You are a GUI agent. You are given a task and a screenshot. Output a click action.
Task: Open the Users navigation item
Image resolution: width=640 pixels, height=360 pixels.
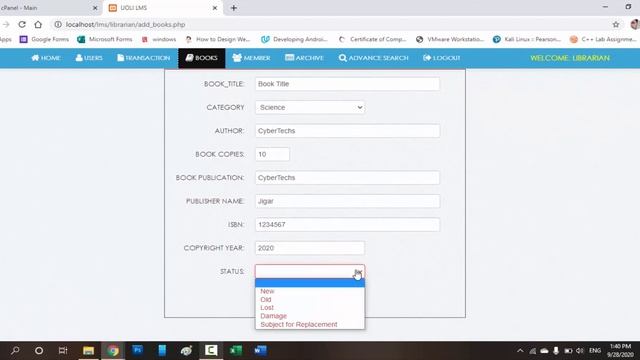[x=89, y=58]
